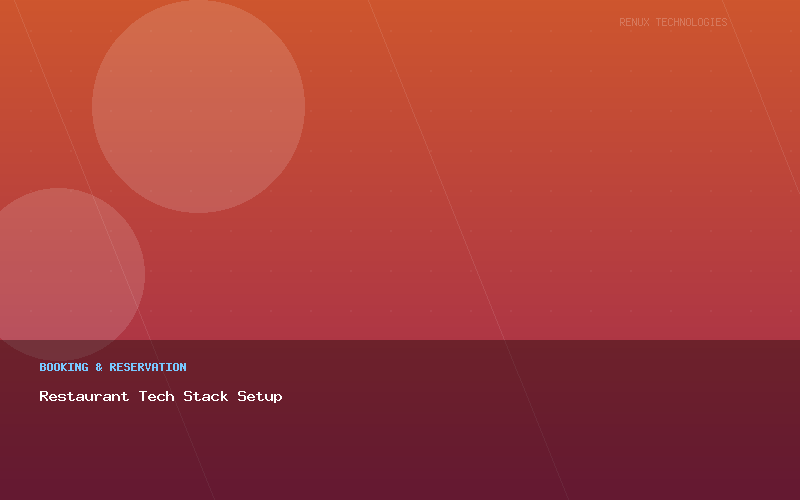The height and width of the screenshot is (500, 800).
Task: Click the word RENUX in the watermark
Action: coord(634,22)
